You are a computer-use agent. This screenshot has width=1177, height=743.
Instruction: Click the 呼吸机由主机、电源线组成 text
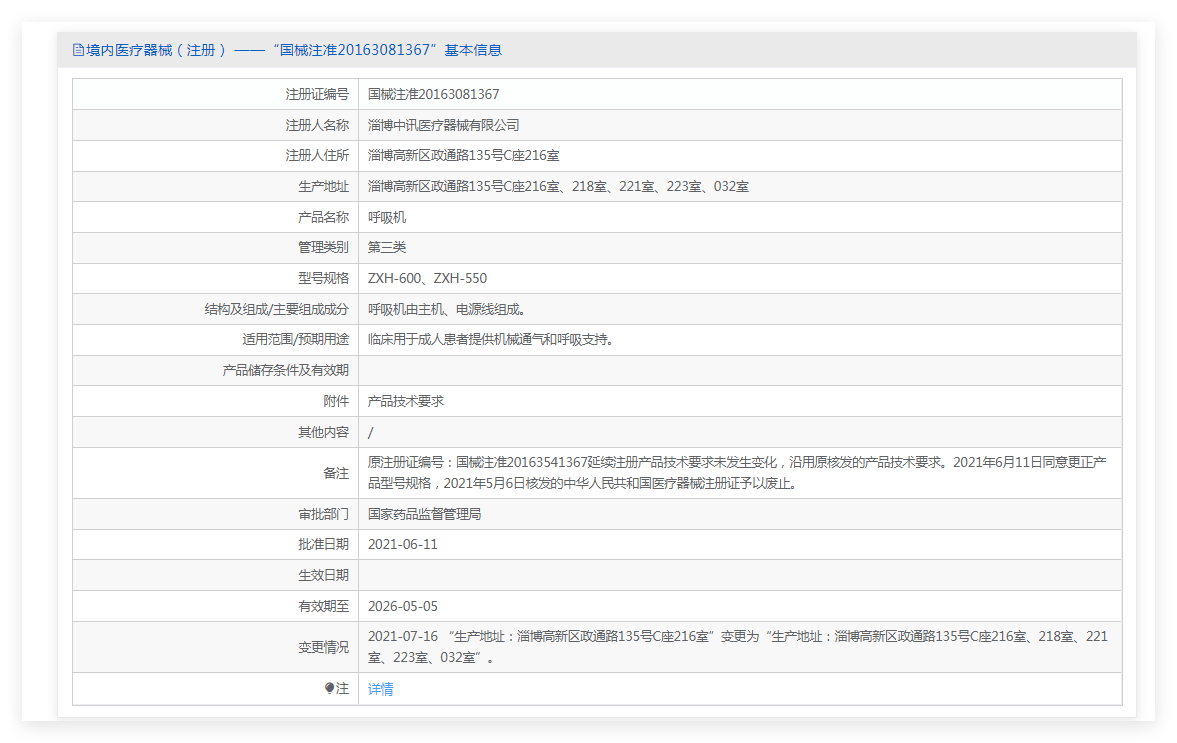[x=446, y=309]
